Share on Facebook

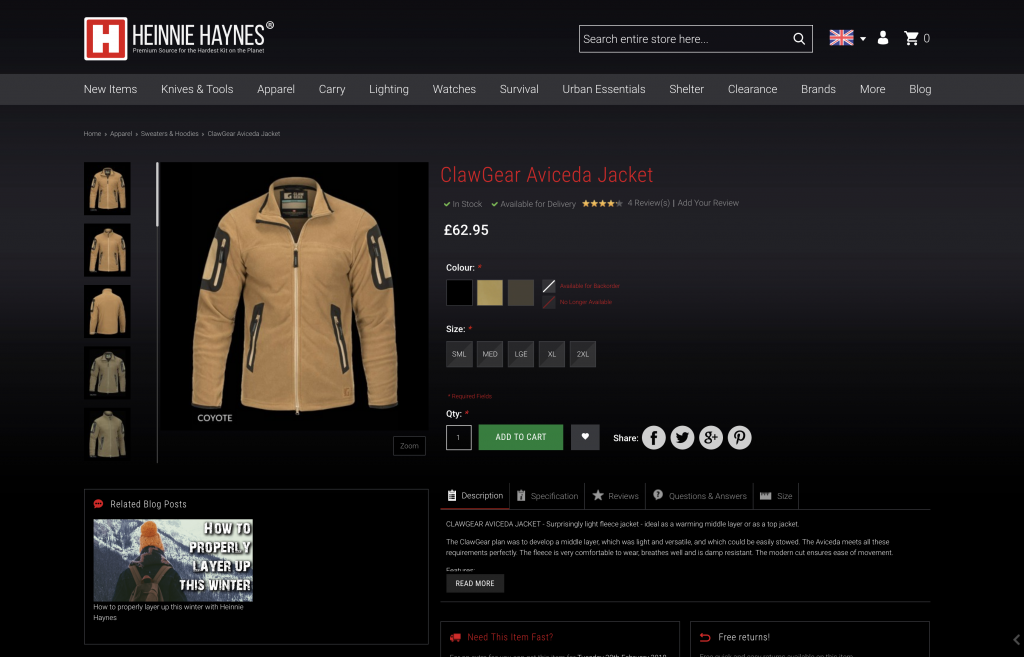pyautogui.click(x=654, y=438)
